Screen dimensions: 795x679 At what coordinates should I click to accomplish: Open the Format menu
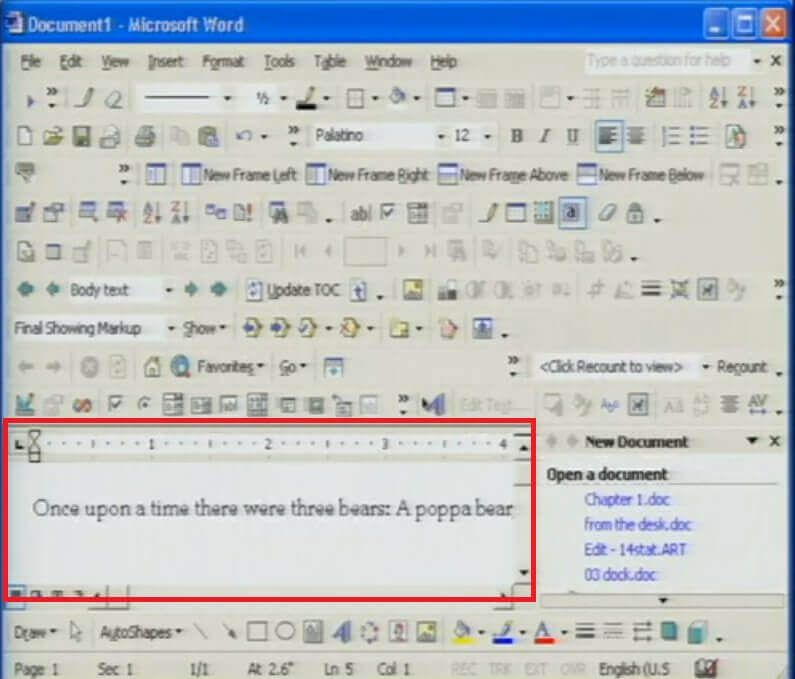click(x=223, y=62)
